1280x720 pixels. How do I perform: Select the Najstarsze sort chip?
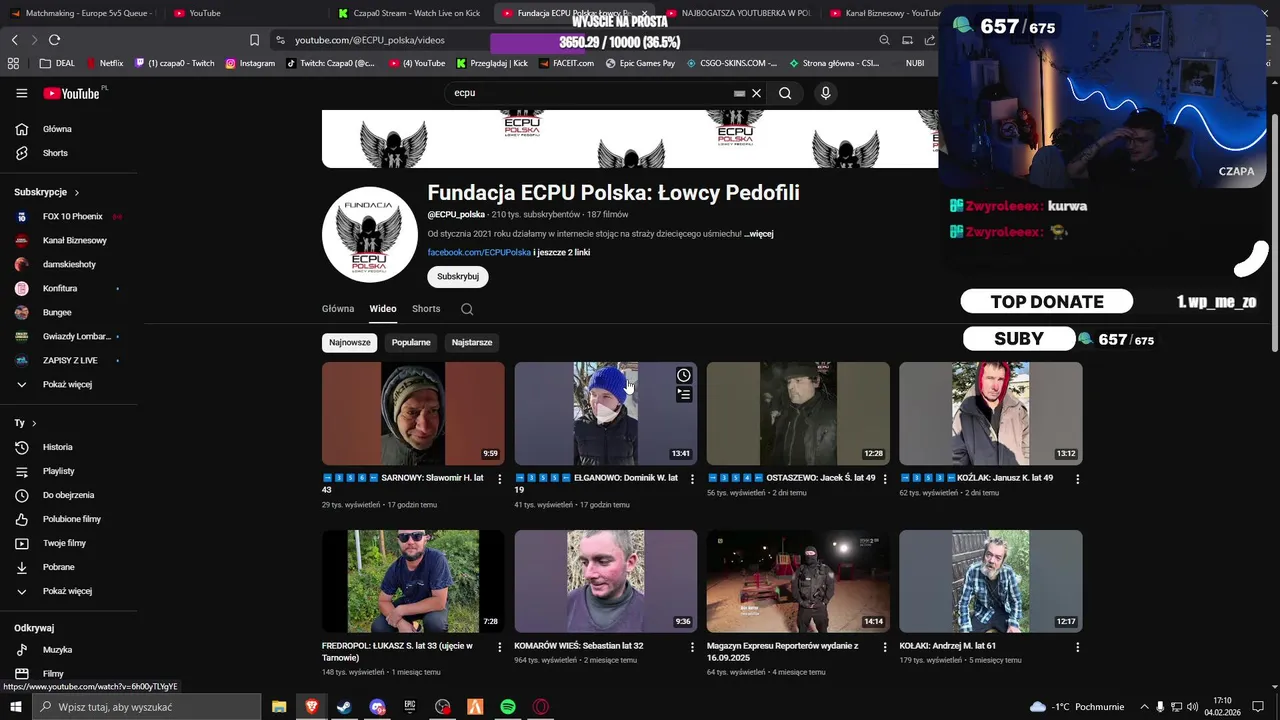tap(472, 342)
